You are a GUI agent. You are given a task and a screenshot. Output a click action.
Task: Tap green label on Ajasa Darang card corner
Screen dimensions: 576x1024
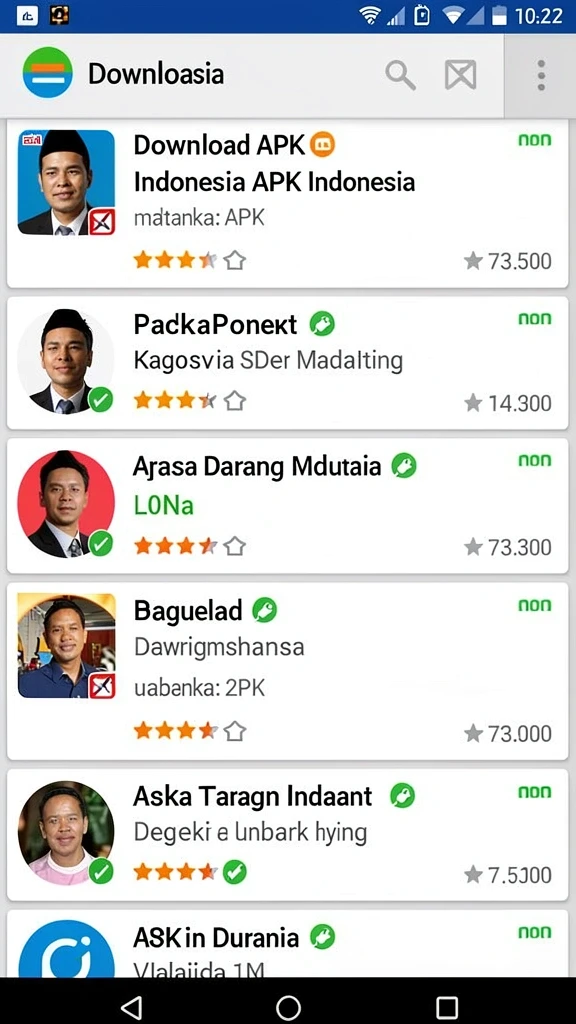tap(535, 461)
